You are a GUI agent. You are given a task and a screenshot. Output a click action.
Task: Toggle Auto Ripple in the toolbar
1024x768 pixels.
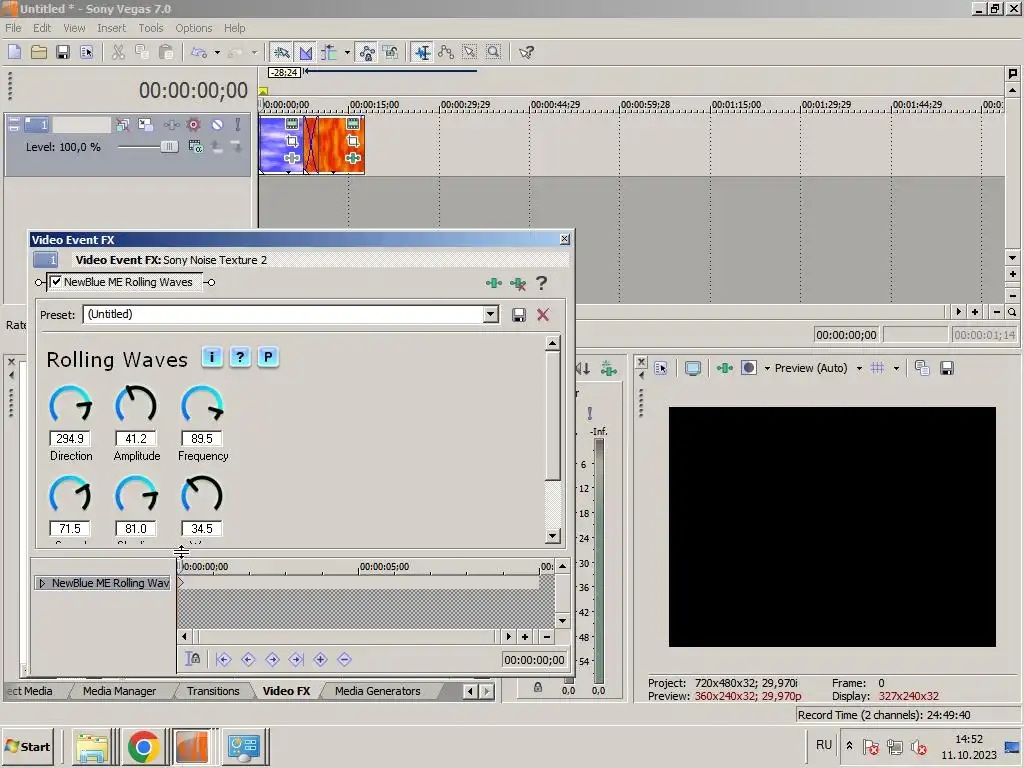(x=329, y=52)
